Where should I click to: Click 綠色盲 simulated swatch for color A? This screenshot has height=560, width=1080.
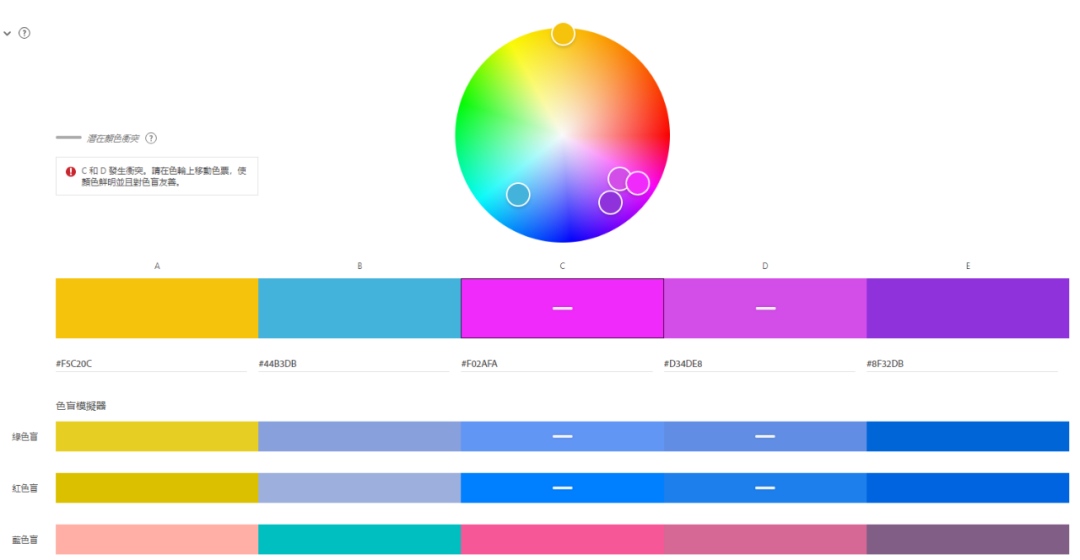coord(157,437)
